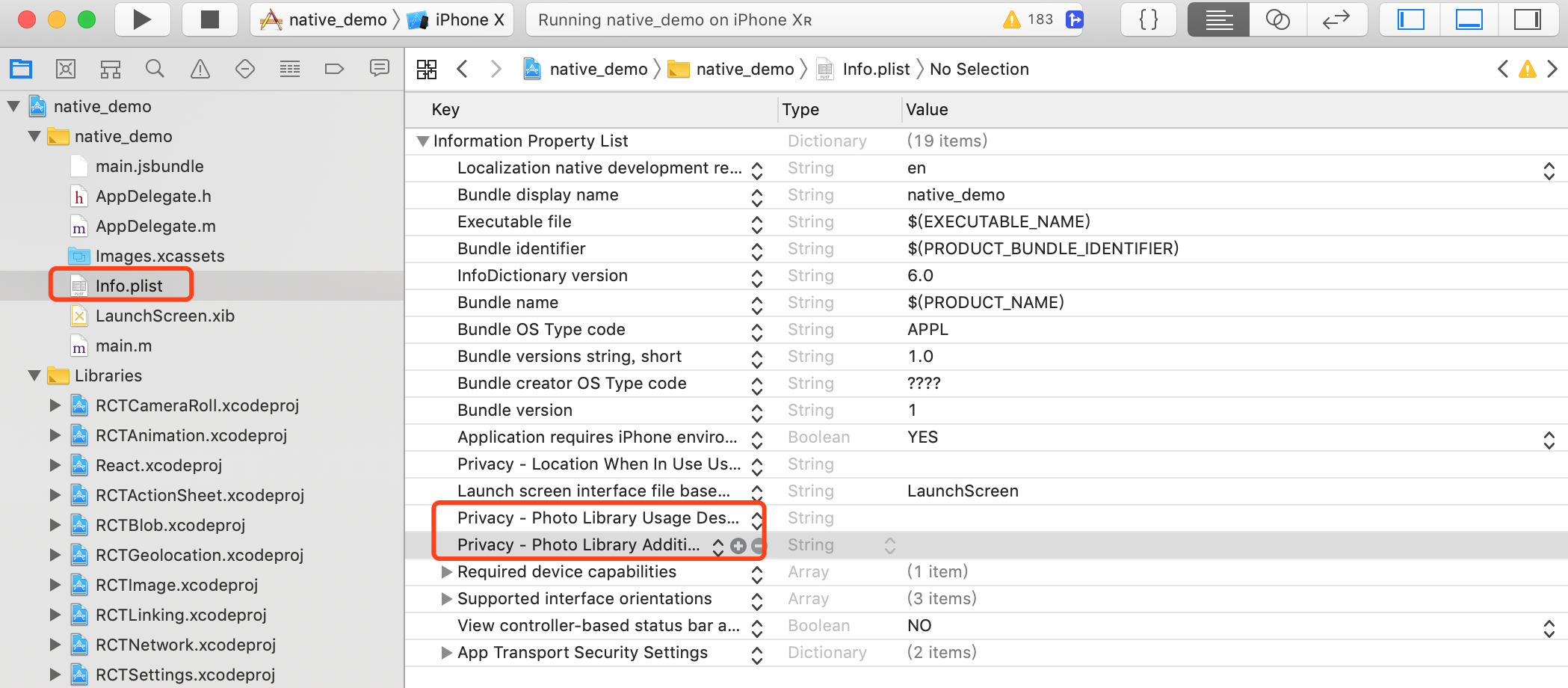Screen dimensions: 1568x688
Task: Show the Test navigator diamond icon
Action: (x=245, y=69)
